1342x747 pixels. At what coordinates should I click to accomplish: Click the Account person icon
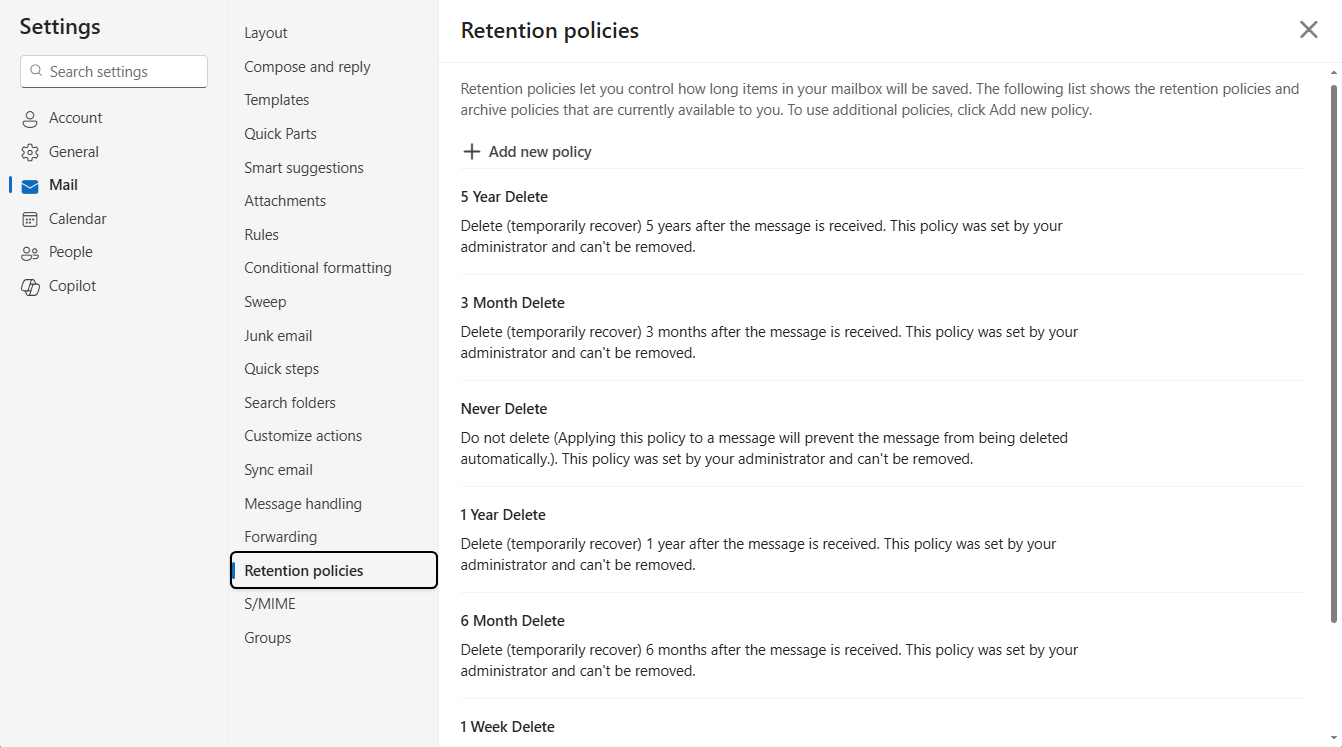(x=30, y=119)
